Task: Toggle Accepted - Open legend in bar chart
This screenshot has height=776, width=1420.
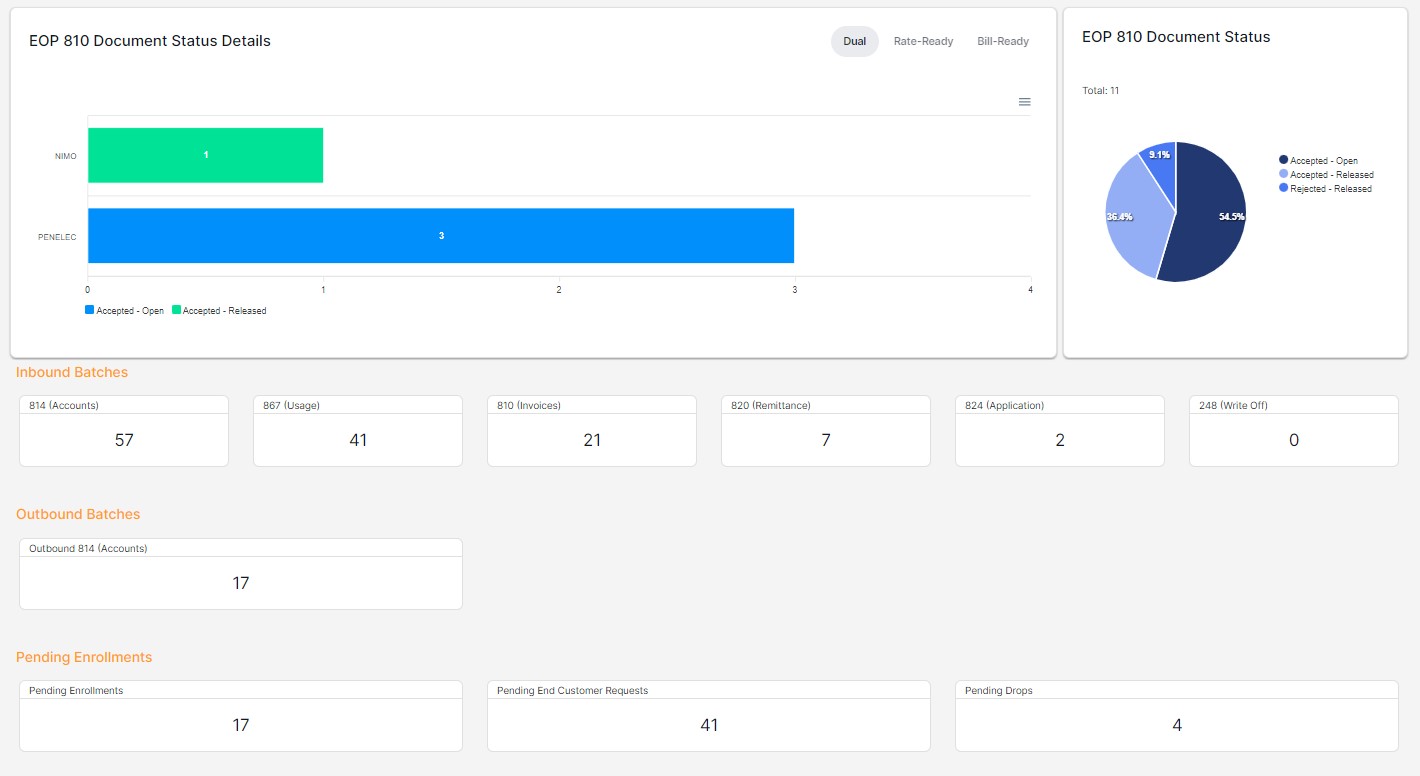Action: [125, 311]
